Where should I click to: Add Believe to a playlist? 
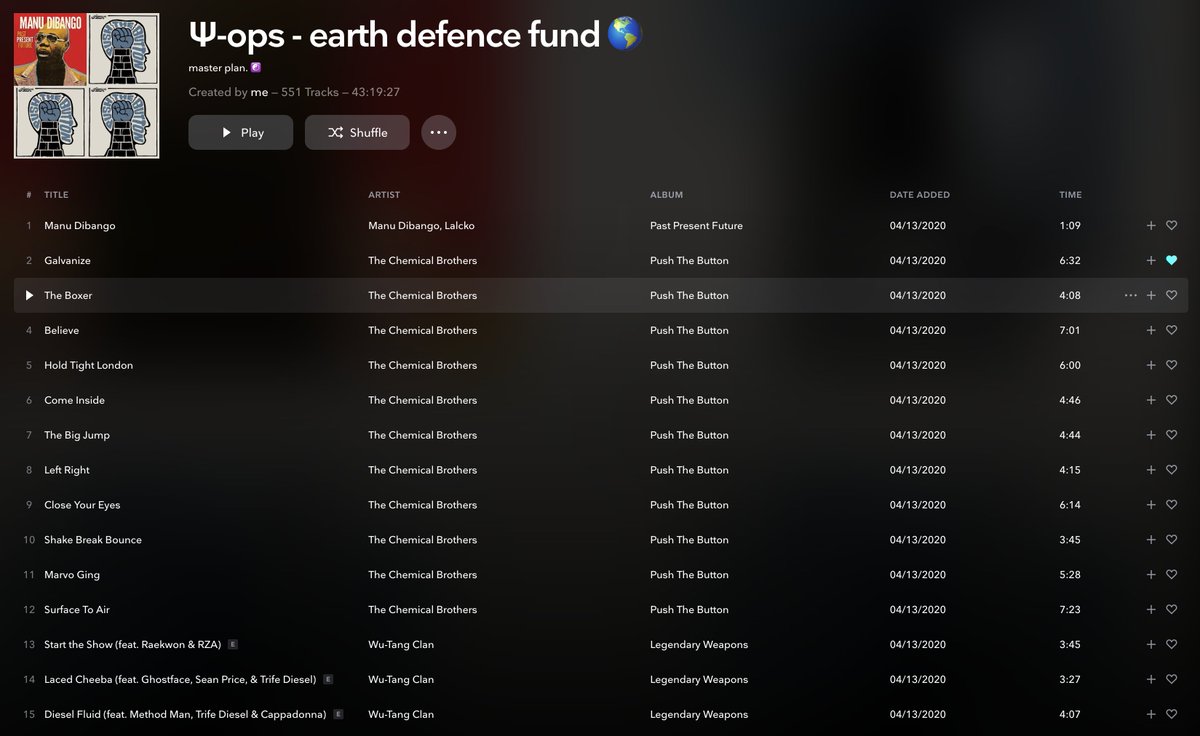1151,331
